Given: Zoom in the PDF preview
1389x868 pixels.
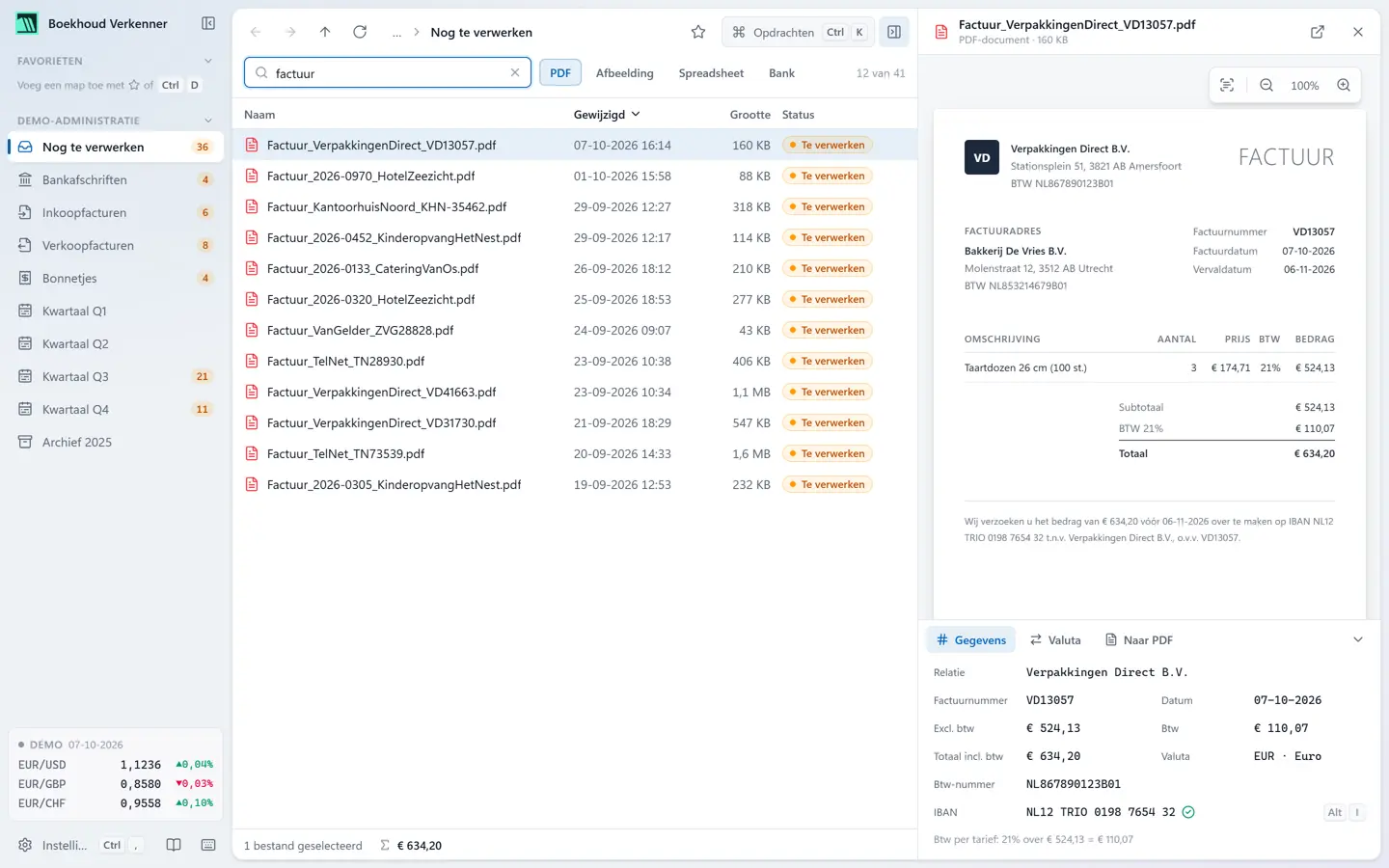Looking at the screenshot, I should pos(1344,85).
